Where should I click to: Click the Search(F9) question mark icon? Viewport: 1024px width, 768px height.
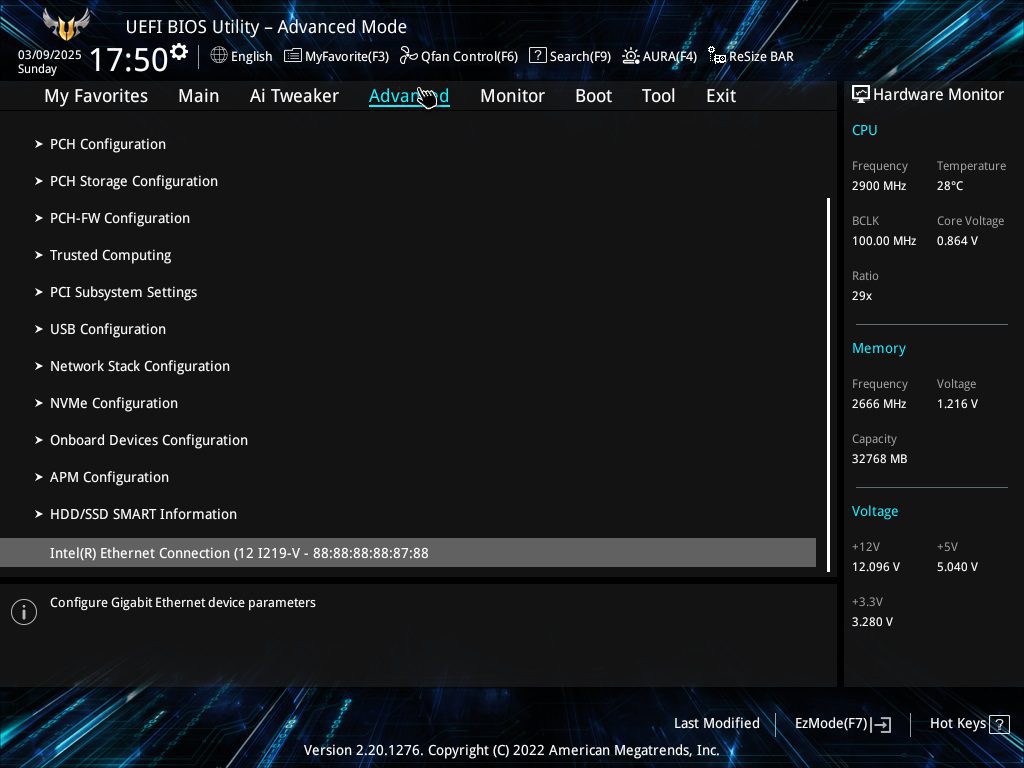pos(538,56)
